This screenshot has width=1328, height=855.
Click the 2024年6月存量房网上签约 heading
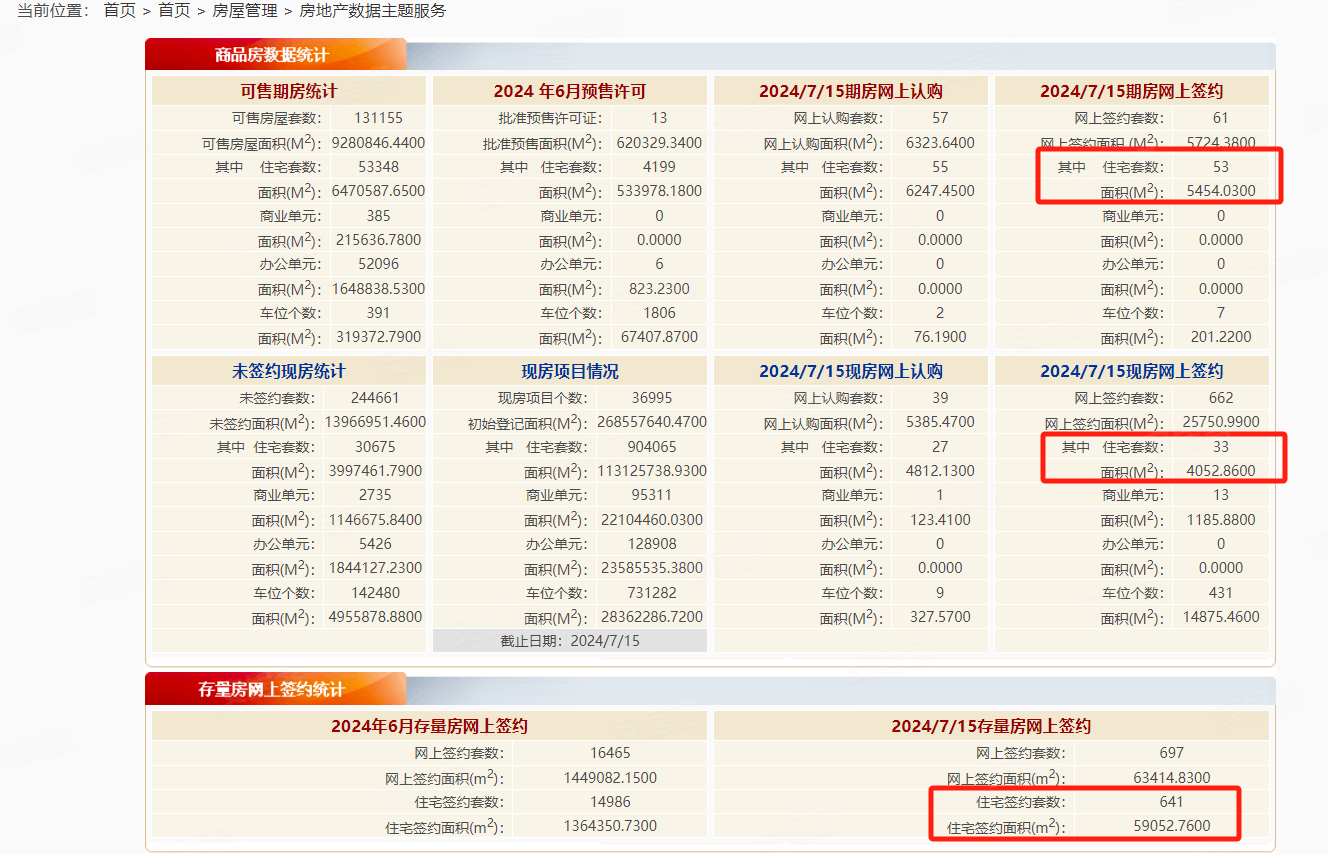(x=429, y=726)
